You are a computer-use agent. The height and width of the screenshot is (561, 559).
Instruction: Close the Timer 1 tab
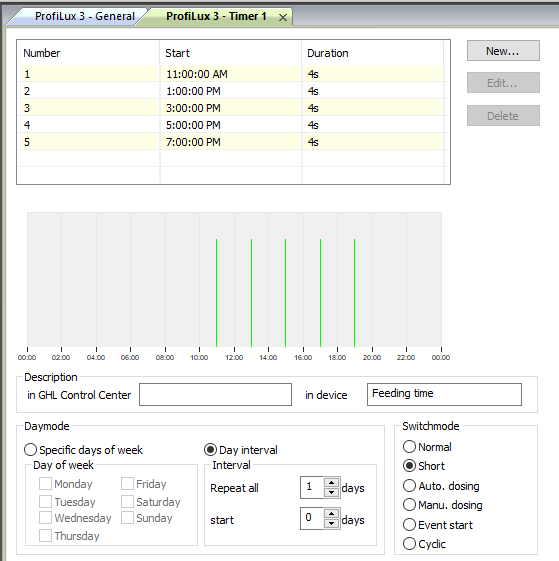point(283,17)
